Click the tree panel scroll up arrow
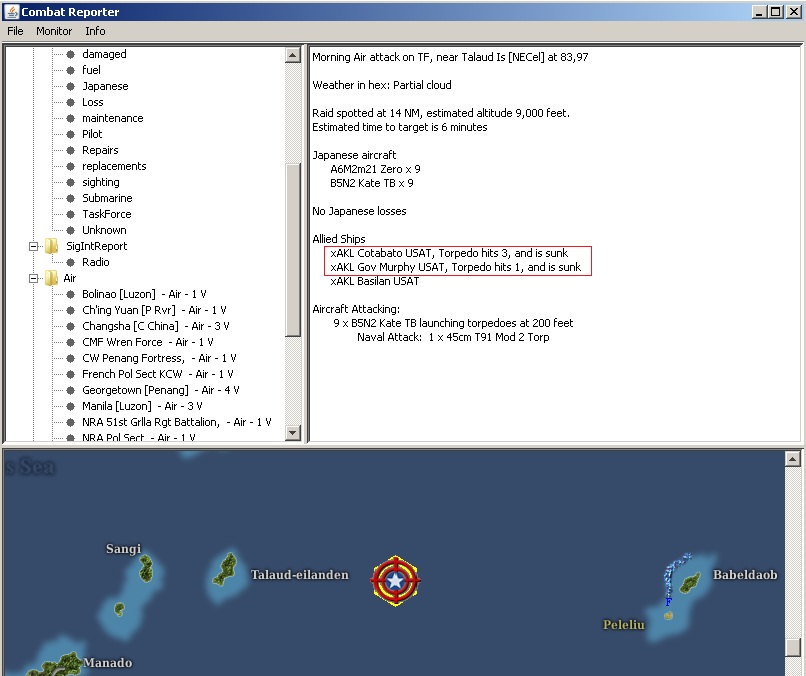Viewport: 806px width, 676px height. point(292,55)
